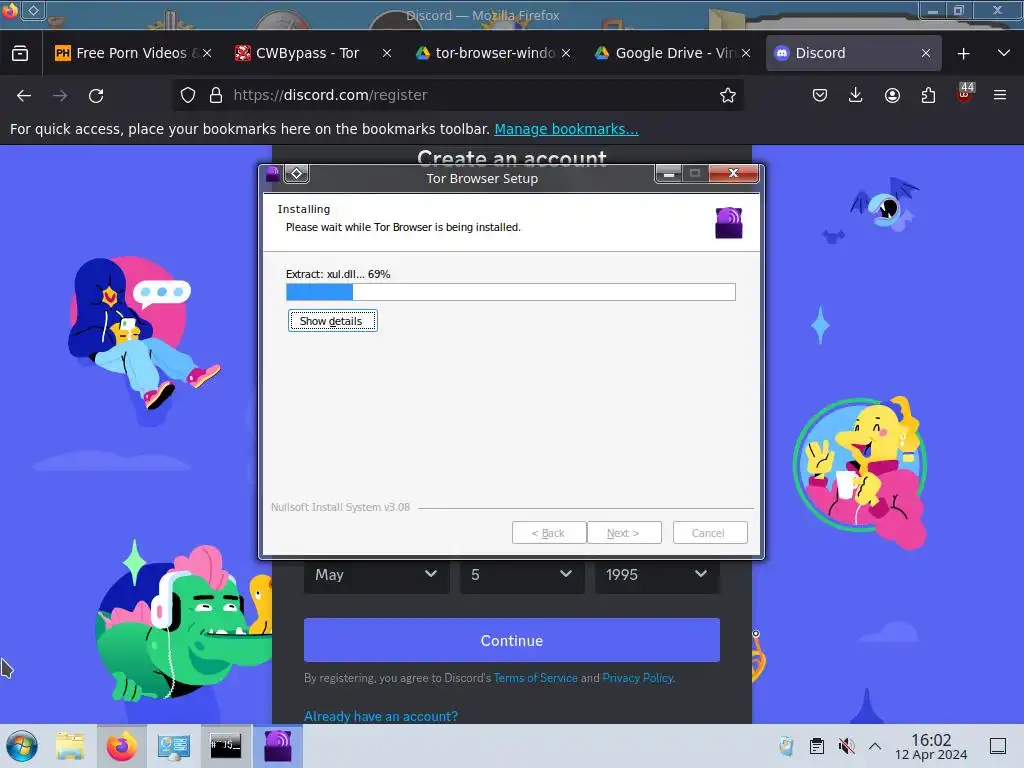Image resolution: width=1024 pixels, height=768 pixels.
Task: Click Cancel in Tor Browser Setup
Action: point(710,533)
